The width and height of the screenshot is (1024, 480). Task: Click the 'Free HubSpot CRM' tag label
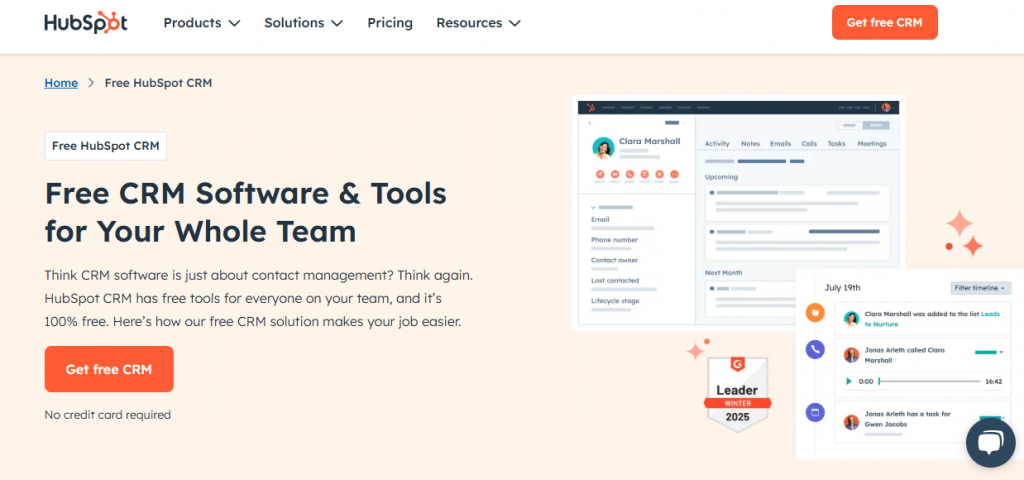[106, 146]
